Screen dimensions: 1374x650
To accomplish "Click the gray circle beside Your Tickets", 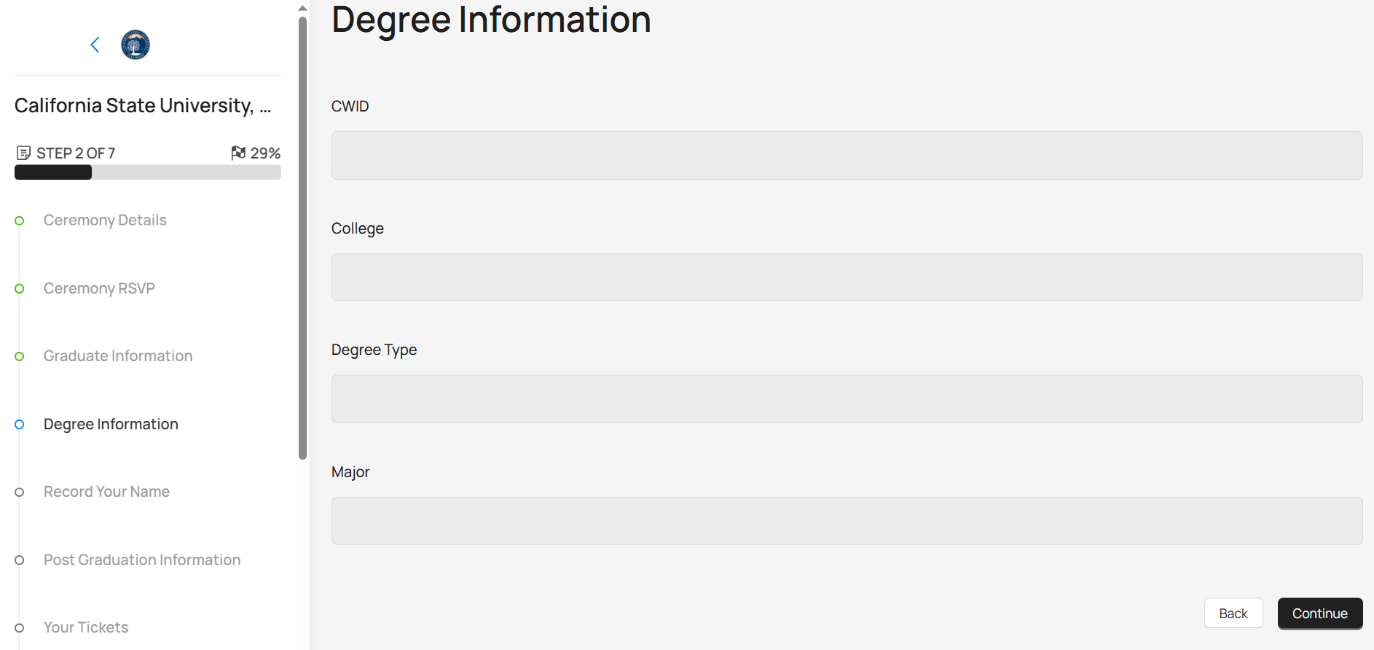I will tap(19, 628).
